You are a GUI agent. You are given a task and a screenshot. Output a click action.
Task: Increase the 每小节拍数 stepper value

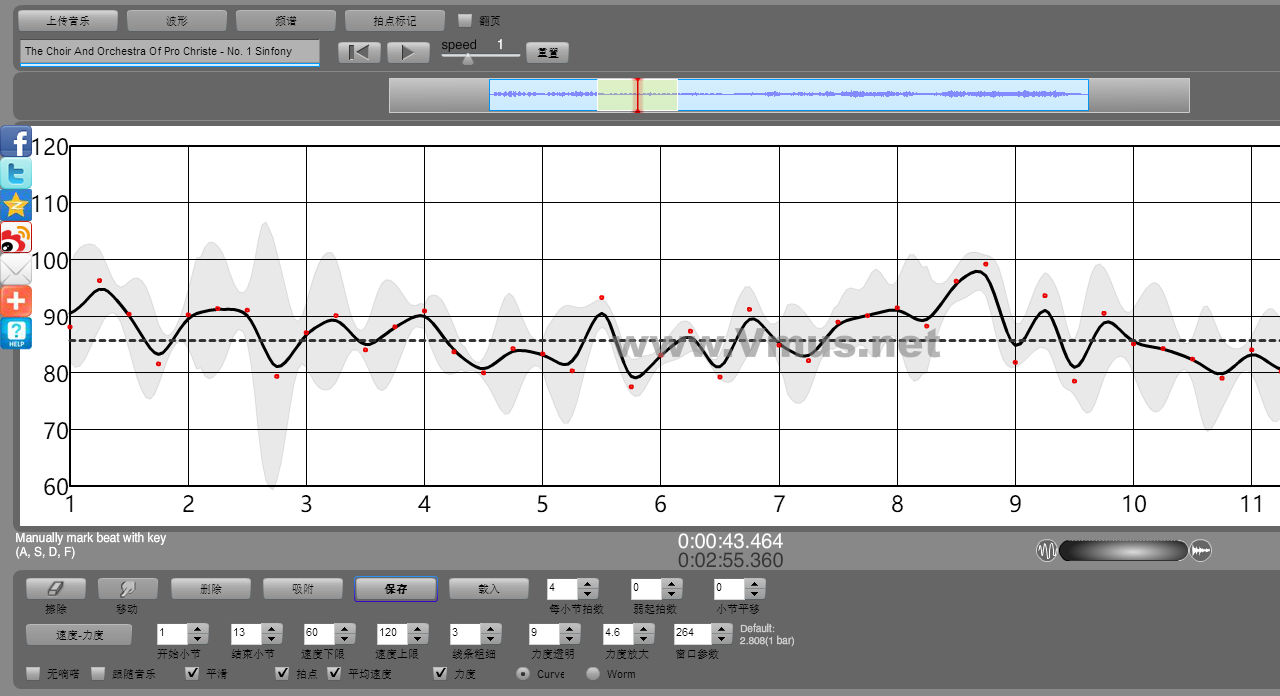click(x=588, y=584)
